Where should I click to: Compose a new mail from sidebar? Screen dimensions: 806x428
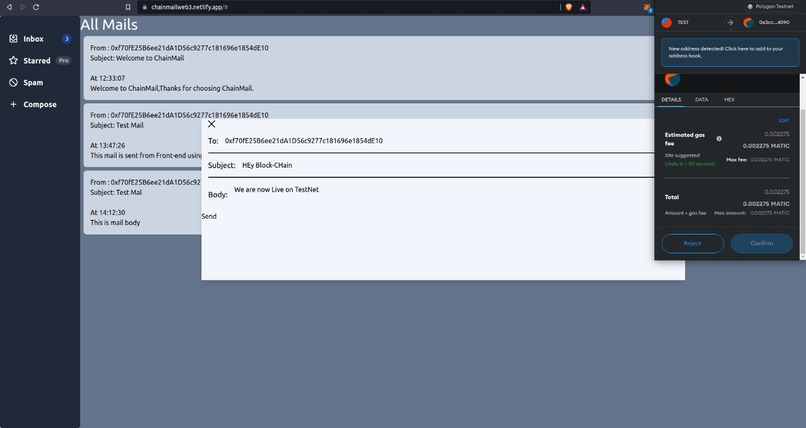(x=40, y=104)
